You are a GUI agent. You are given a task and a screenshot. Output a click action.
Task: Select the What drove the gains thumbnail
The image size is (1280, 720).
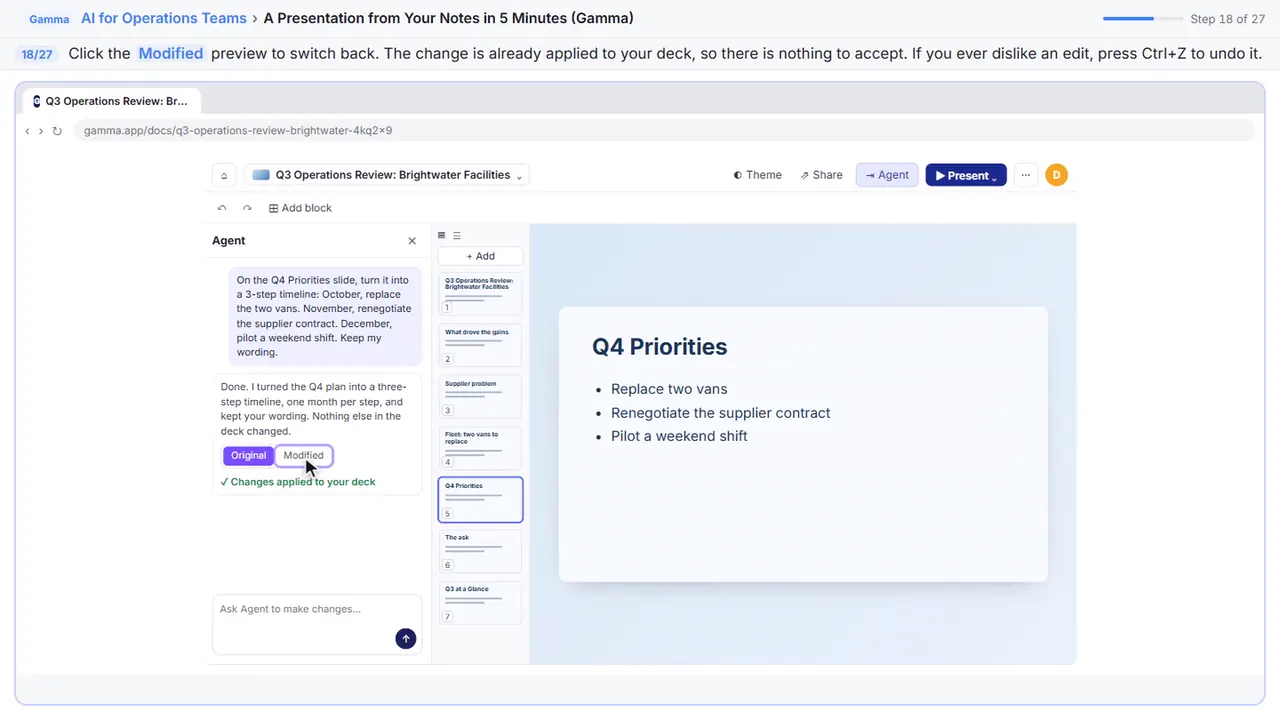[480, 345]
